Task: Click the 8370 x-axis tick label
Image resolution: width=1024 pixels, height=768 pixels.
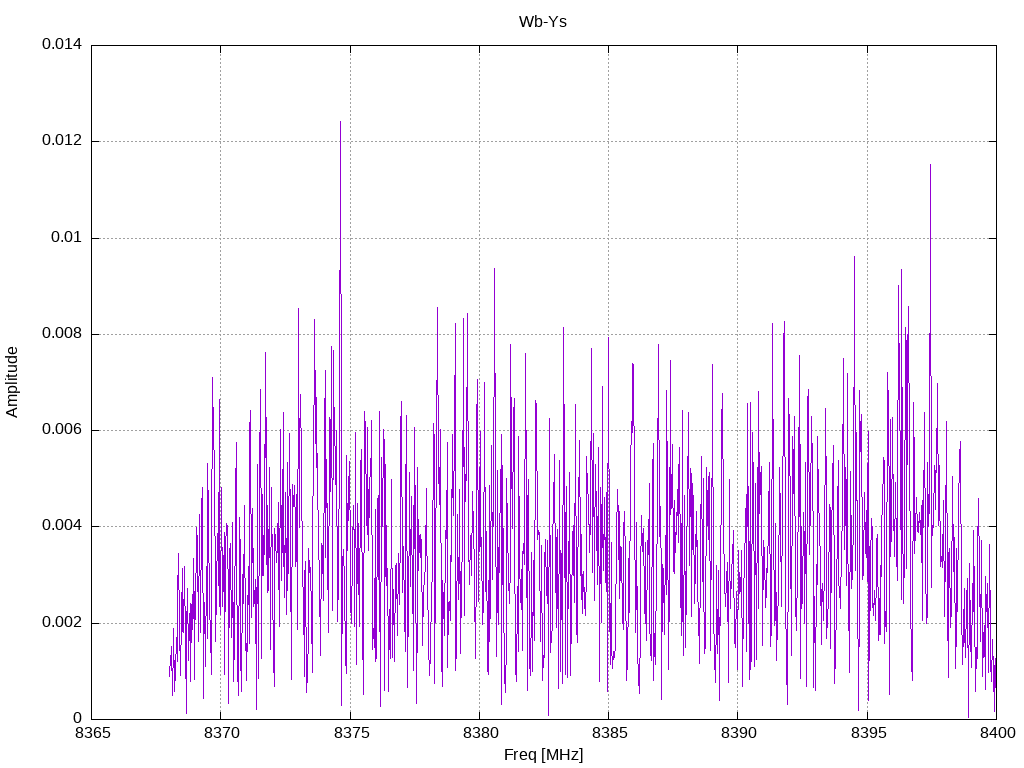Action: tap(222, 733)
